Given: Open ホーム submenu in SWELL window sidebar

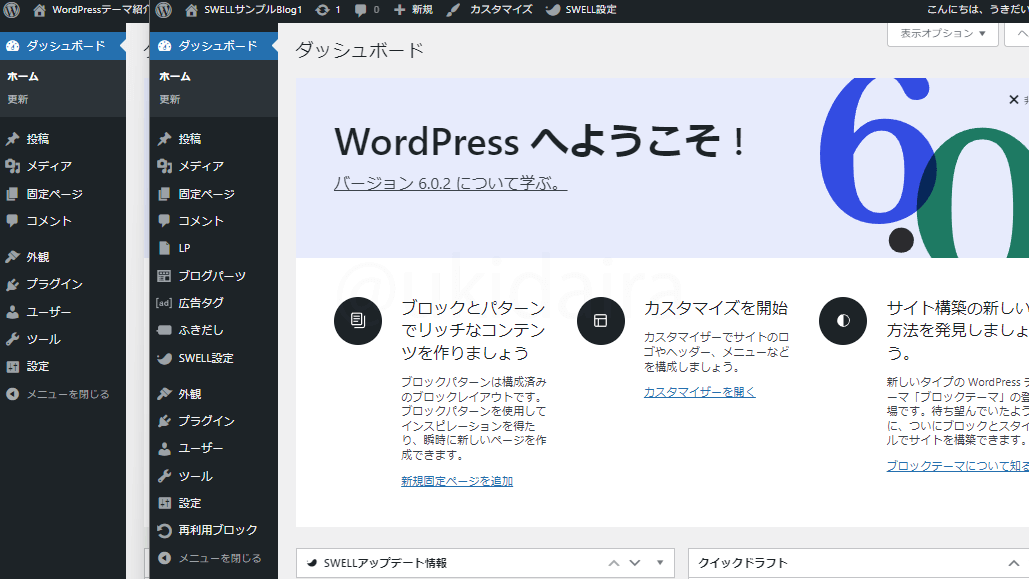Looking at the screenshot, I should (175, 77).
